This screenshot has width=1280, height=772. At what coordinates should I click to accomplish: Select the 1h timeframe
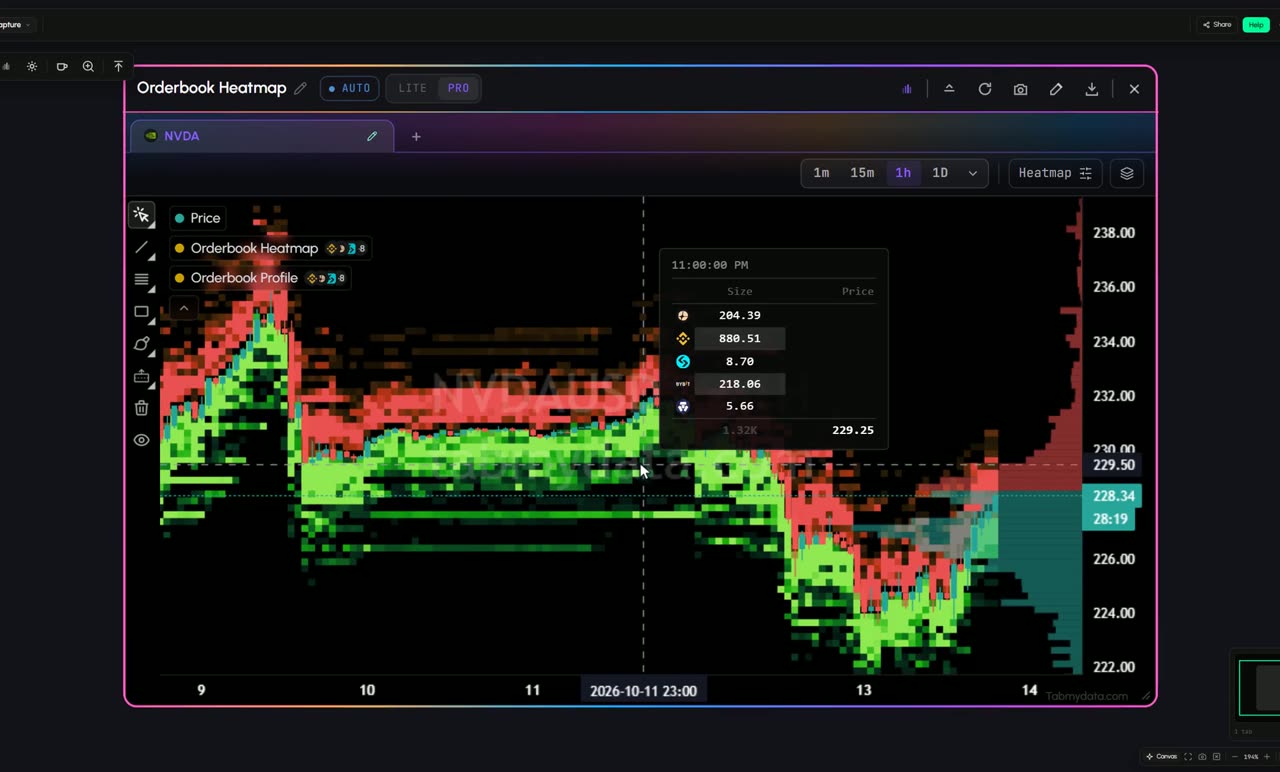click(903, 173)
